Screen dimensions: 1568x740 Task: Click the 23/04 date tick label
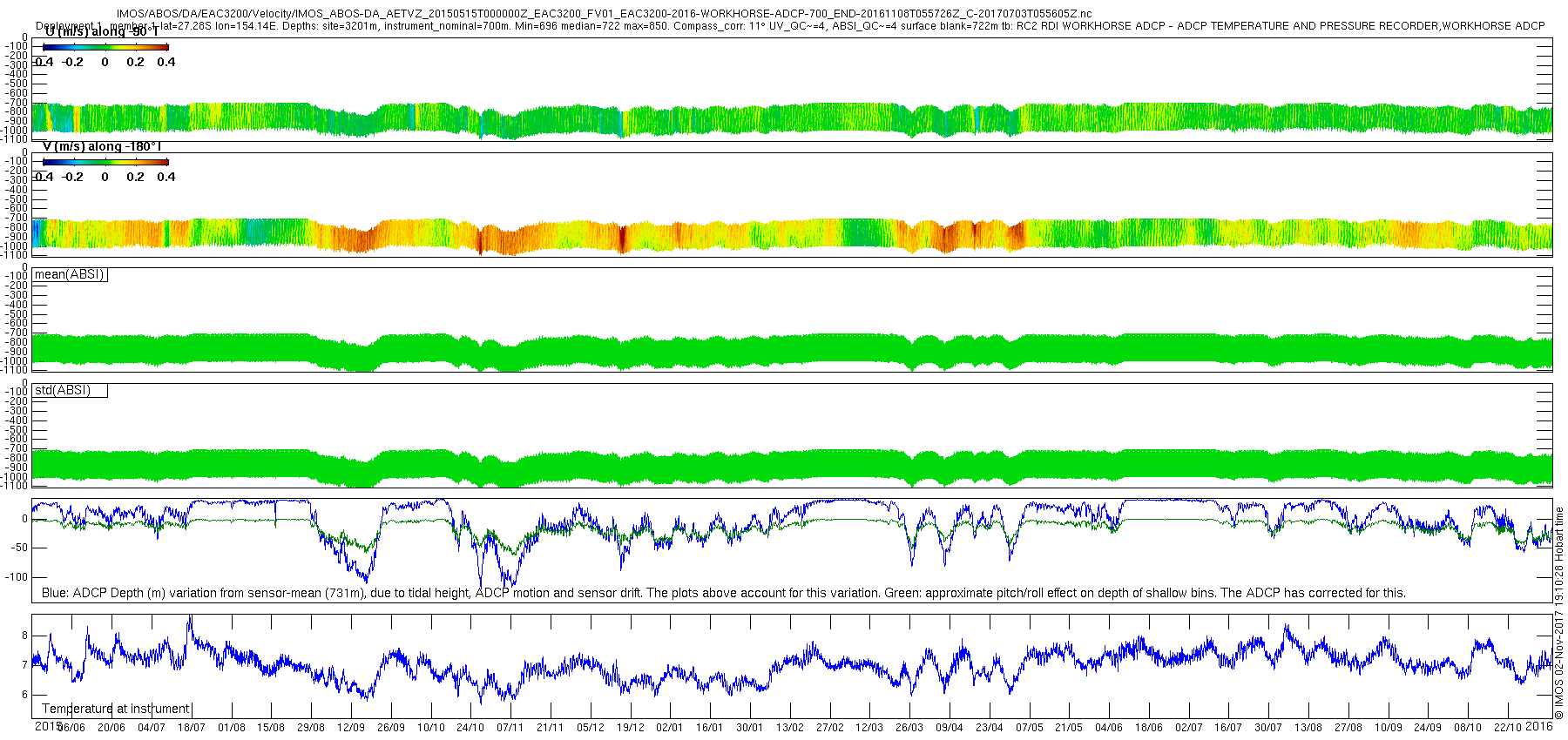pyautogui.click(x=990, y=728)
